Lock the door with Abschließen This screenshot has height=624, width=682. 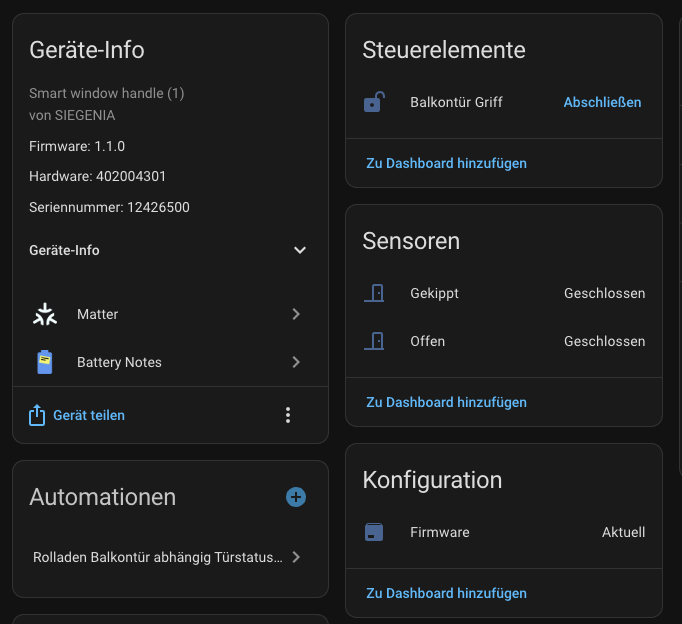coord(602,102)
